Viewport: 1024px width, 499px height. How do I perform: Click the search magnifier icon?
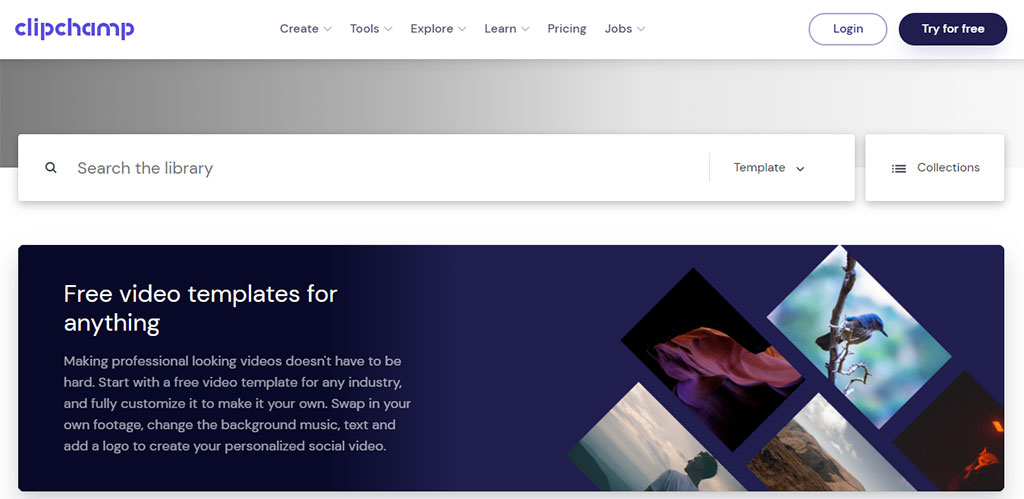(x=51, y=168)
